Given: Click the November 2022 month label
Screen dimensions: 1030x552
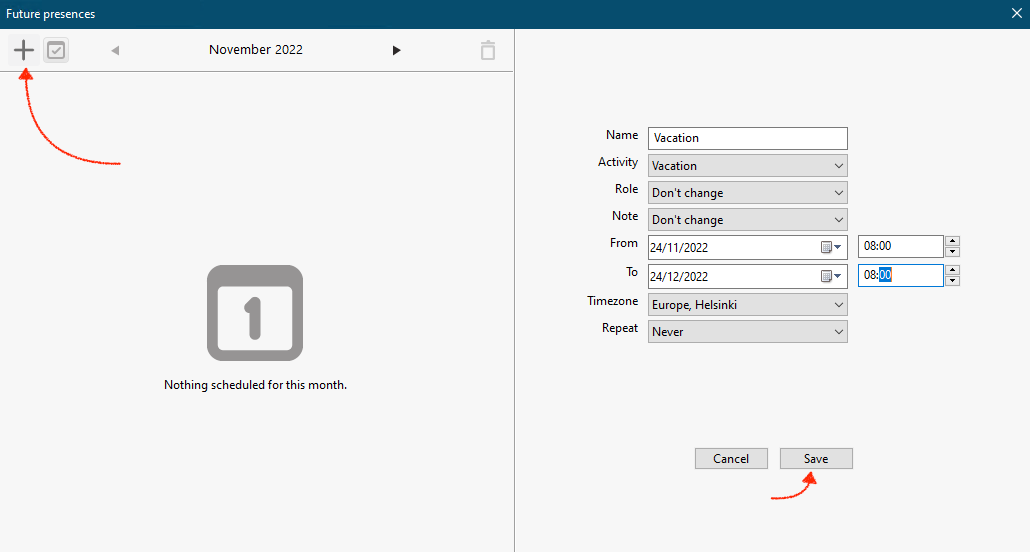Looking at the screenshot, I should [256, 50].
